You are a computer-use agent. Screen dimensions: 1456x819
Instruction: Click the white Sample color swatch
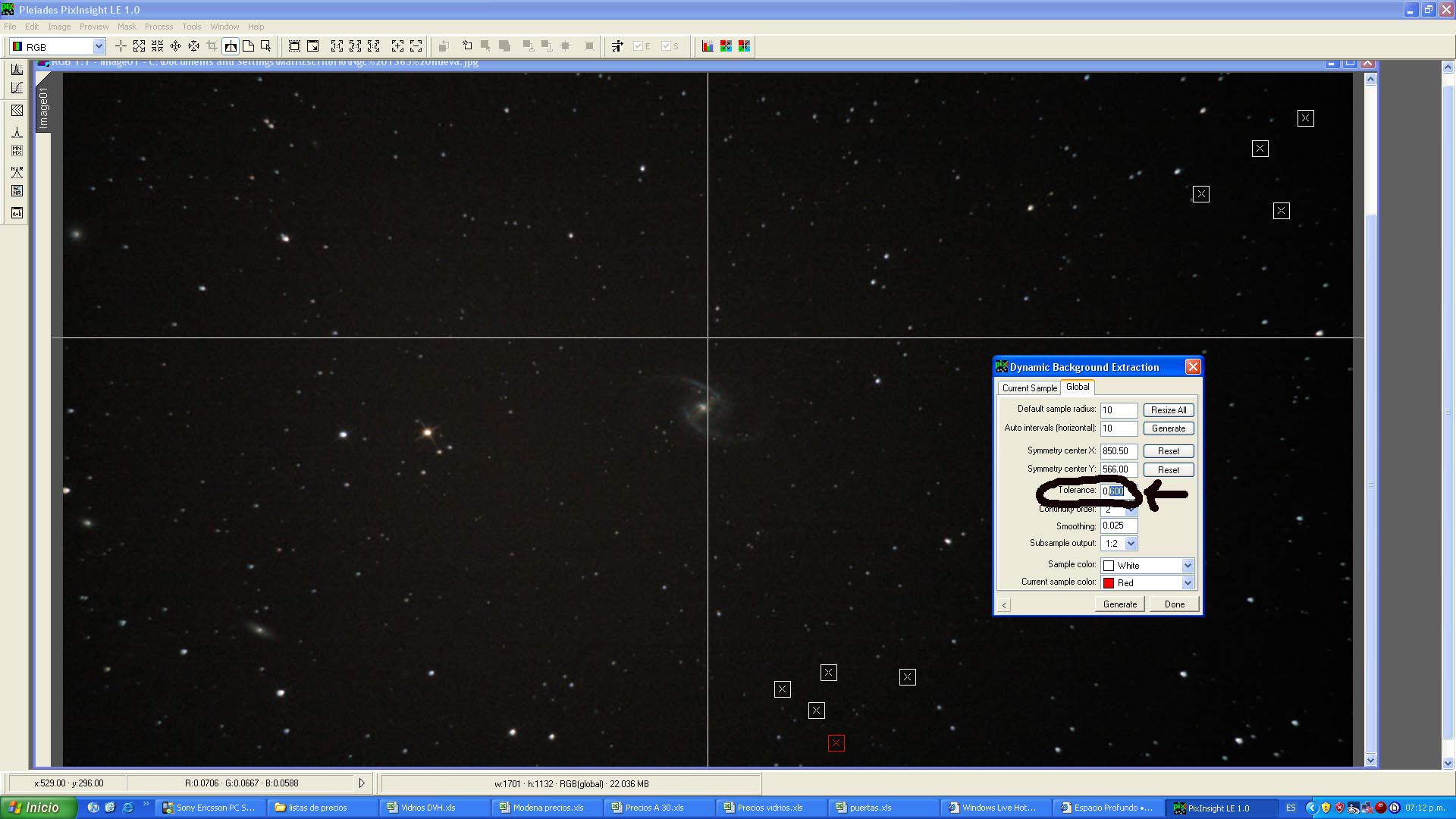[x=1109, y=566]
